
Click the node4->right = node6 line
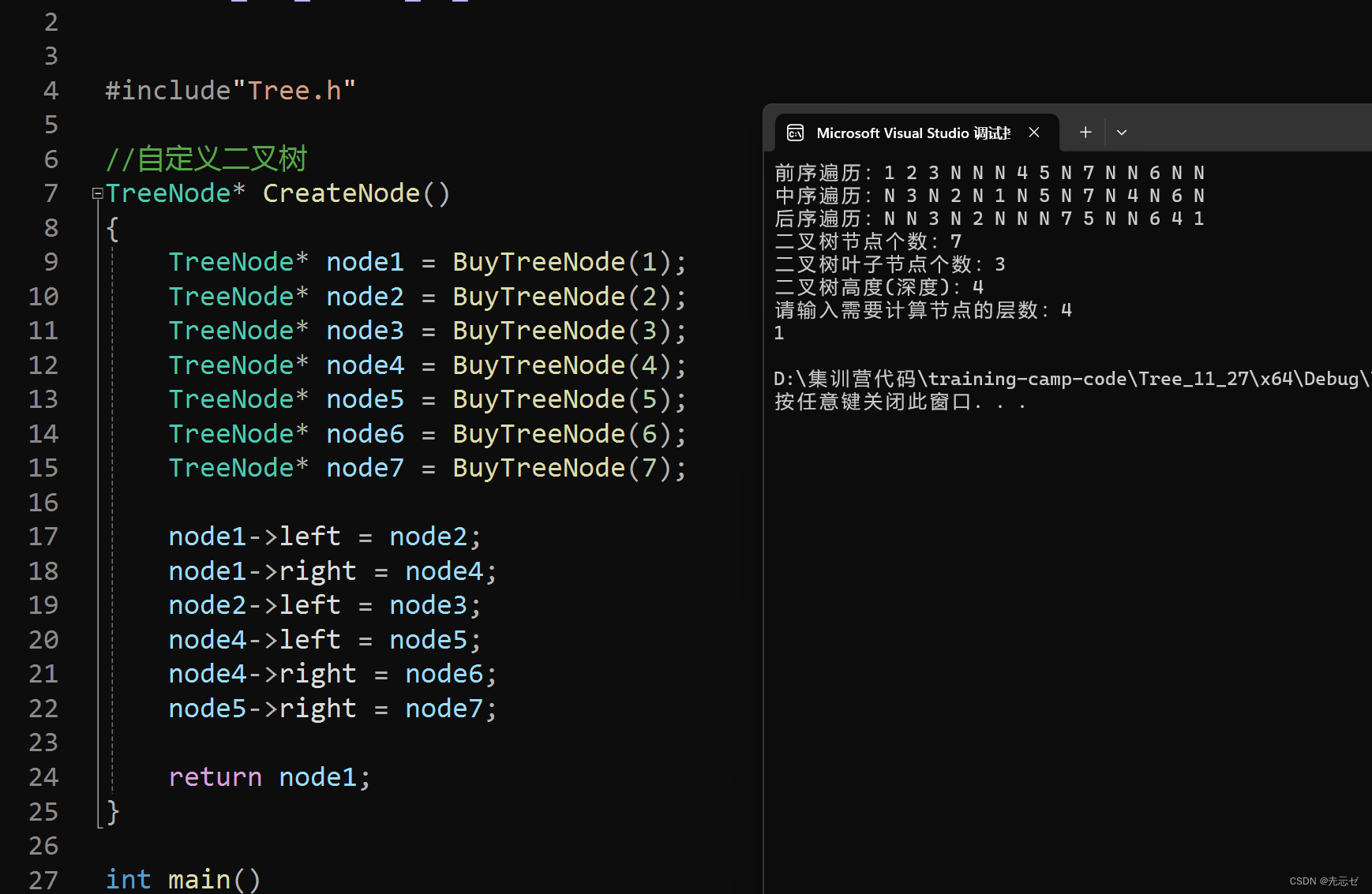pyautogui.click(x=332, y=674)
